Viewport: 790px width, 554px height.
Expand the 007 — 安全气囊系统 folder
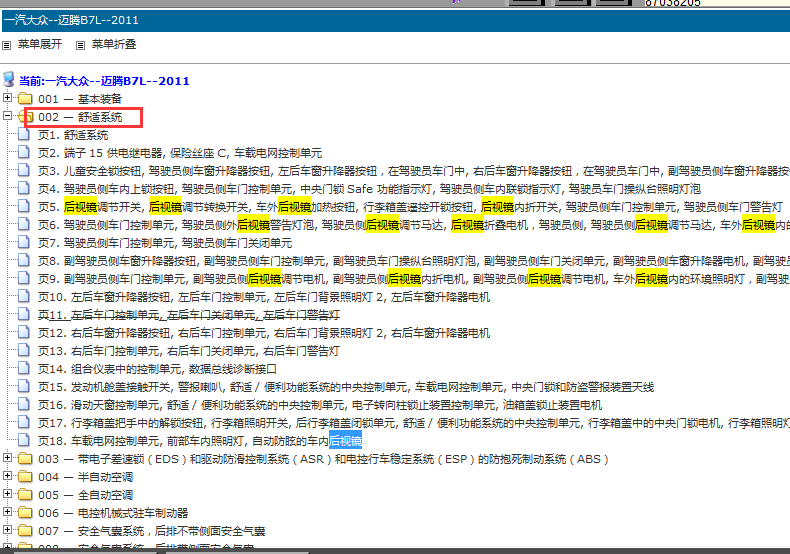point(7,530)
